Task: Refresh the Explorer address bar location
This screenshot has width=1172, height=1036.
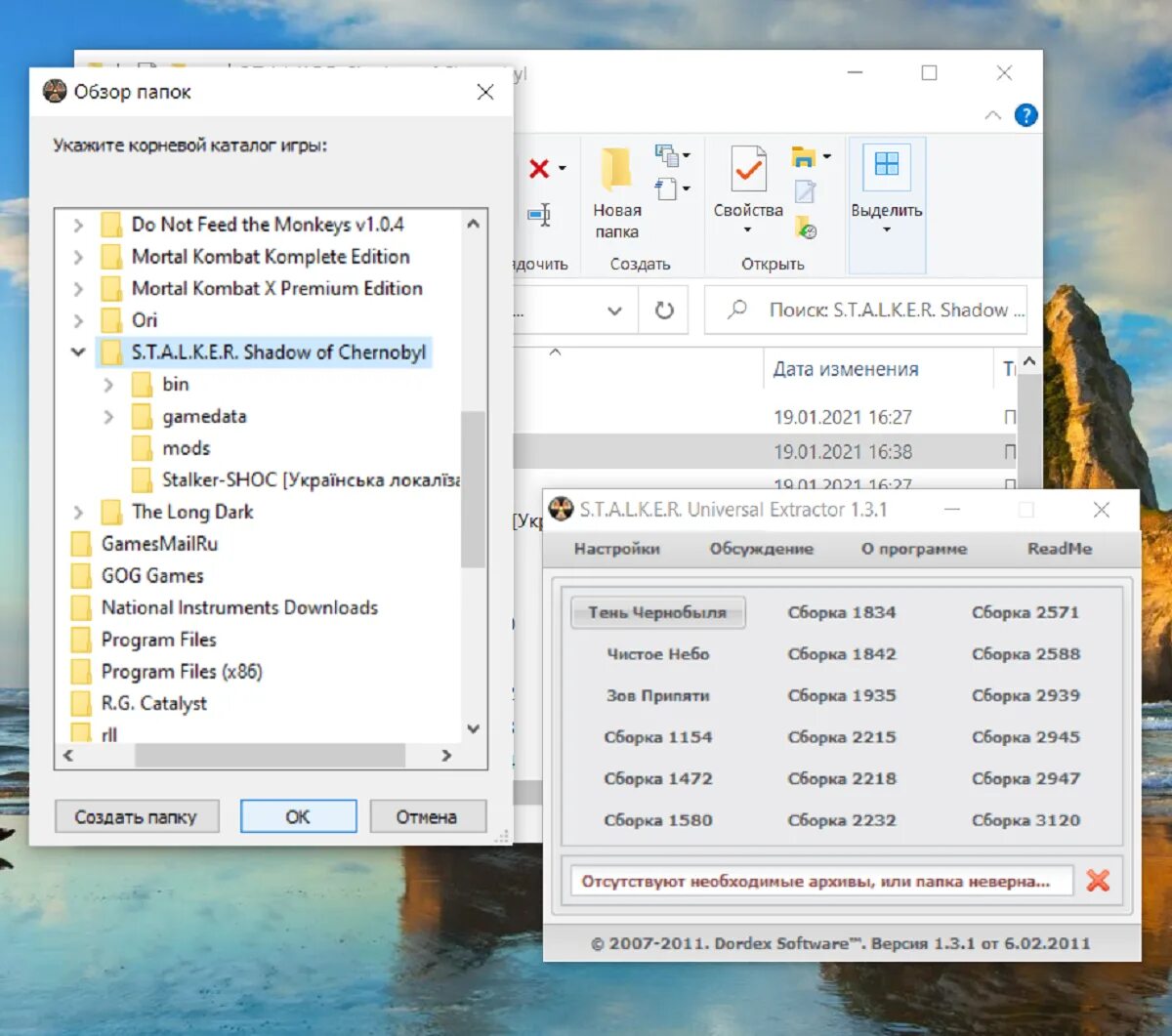Action: coord(664,311)
